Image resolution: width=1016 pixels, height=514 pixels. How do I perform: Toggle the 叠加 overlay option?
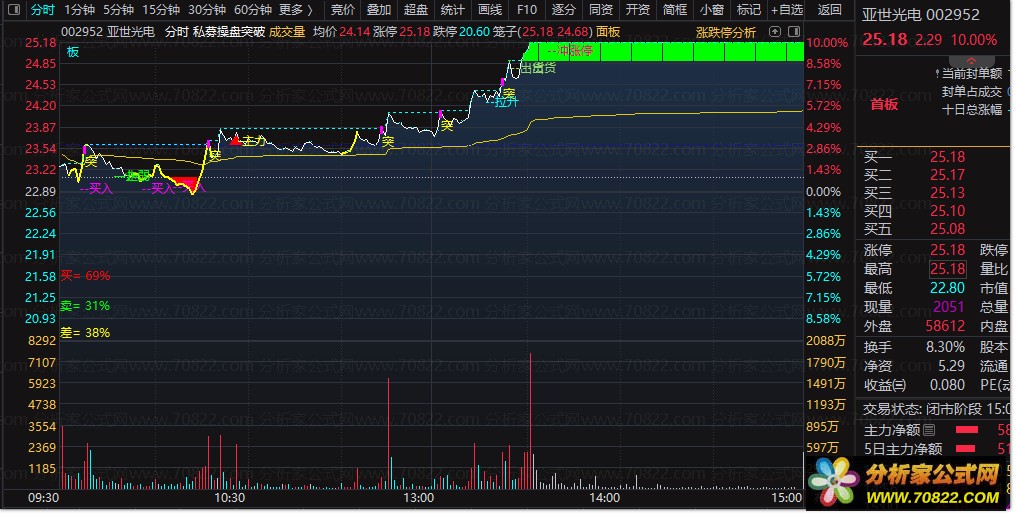tap(379, 10)
